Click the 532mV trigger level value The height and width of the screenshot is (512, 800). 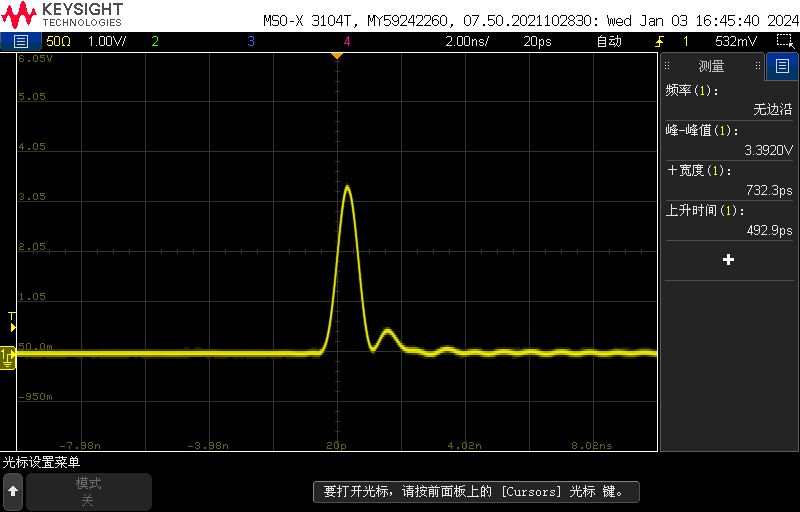coord(735,41)
